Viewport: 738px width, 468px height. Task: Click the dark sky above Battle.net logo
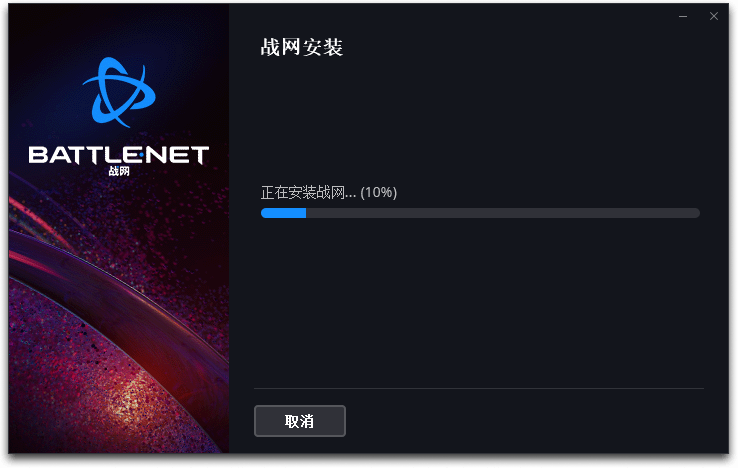(x=119, y=28)
